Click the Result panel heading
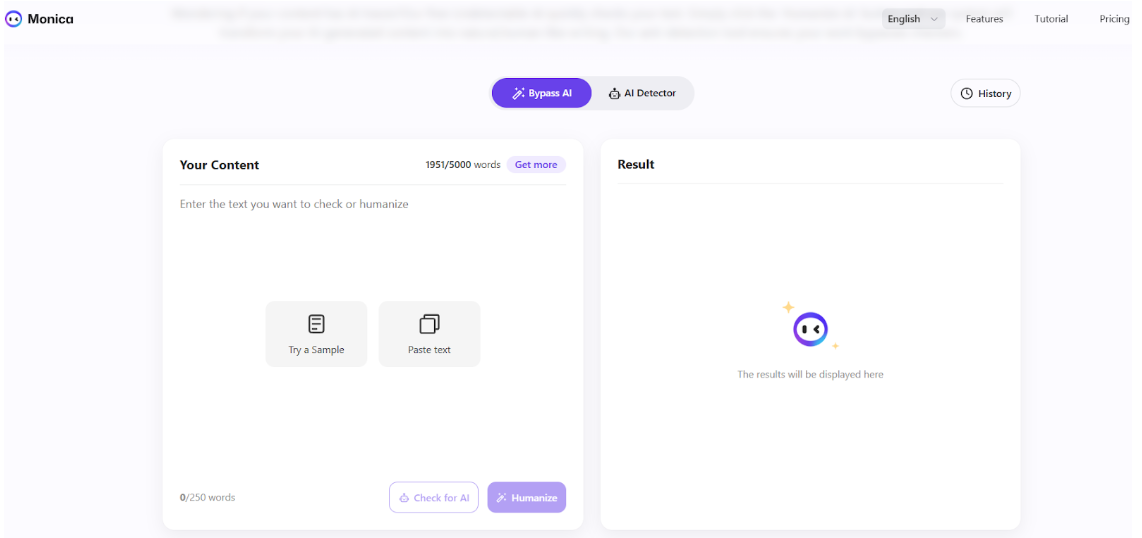Screen dimensions: 1142x538 636,164
